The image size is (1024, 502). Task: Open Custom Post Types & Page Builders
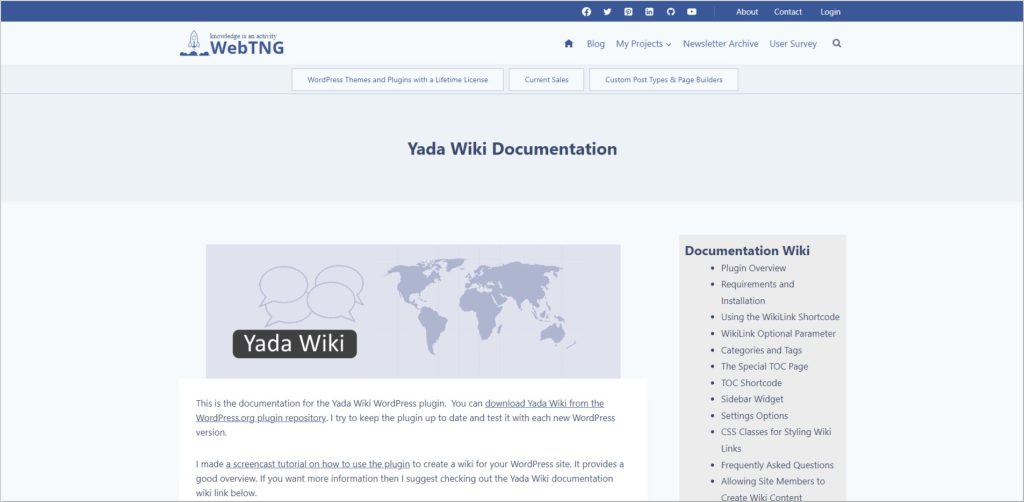pos(664,80)
